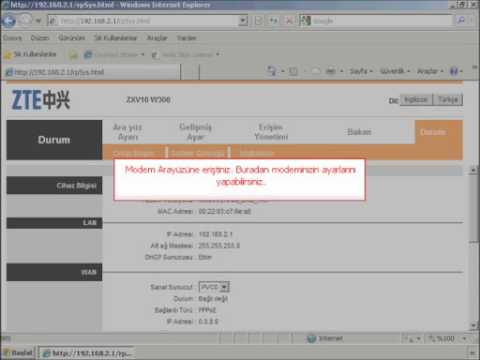Open the Güvenlik dropdown menu
Image resolution: width=480 pixels, height=360 pixels.
395,71
